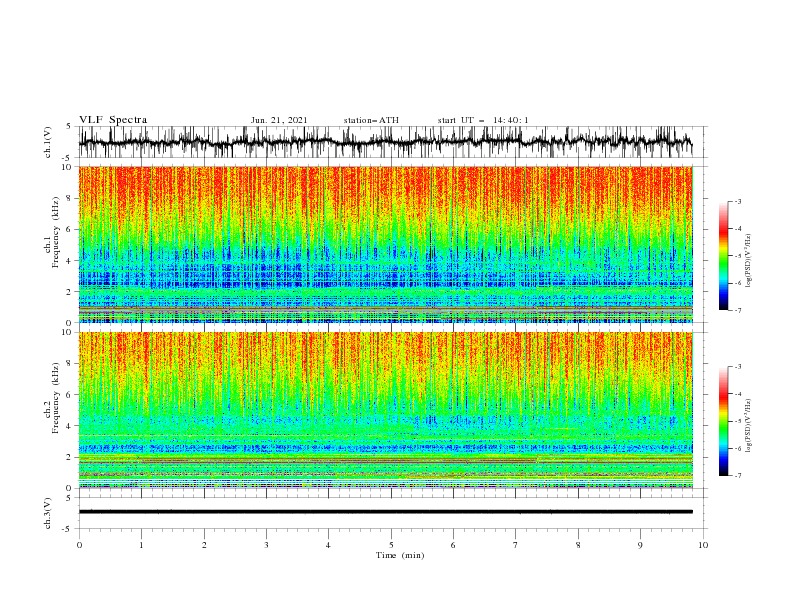Click the ch.3 flat black trace

pos(385,512)
